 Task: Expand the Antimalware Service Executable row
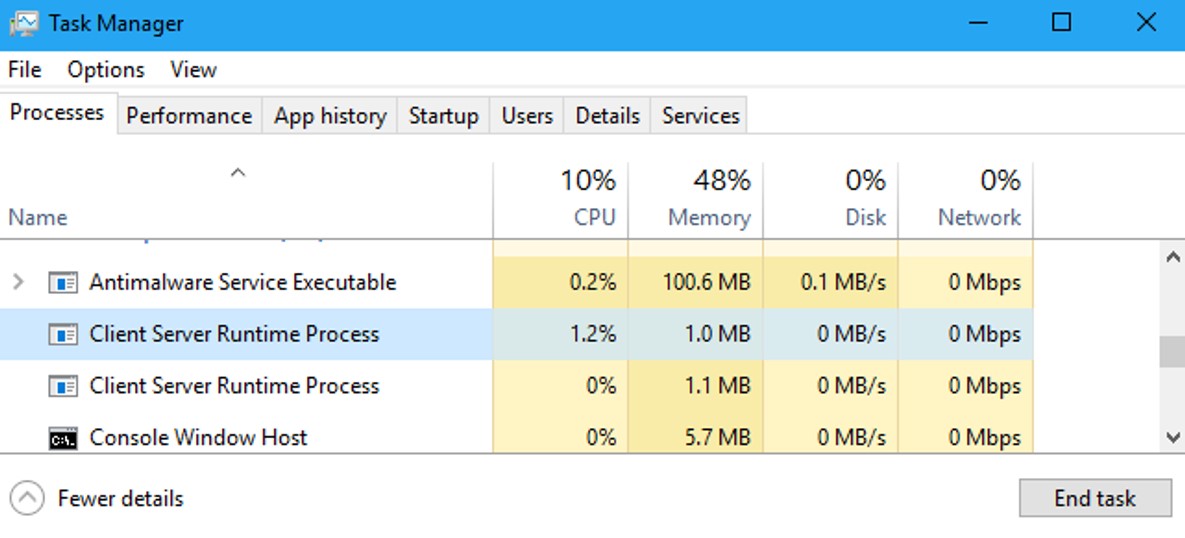18,283
